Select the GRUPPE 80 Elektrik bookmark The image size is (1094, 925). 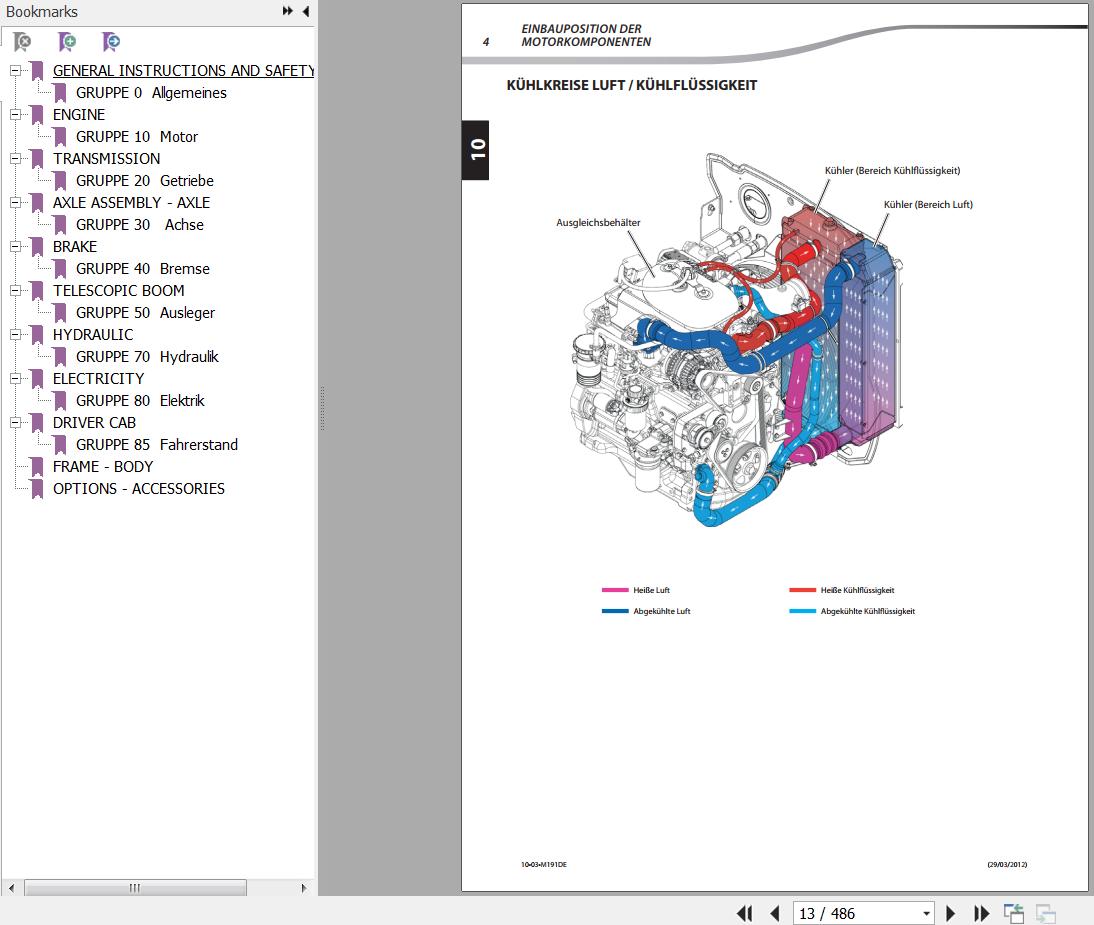click(139, 401)
